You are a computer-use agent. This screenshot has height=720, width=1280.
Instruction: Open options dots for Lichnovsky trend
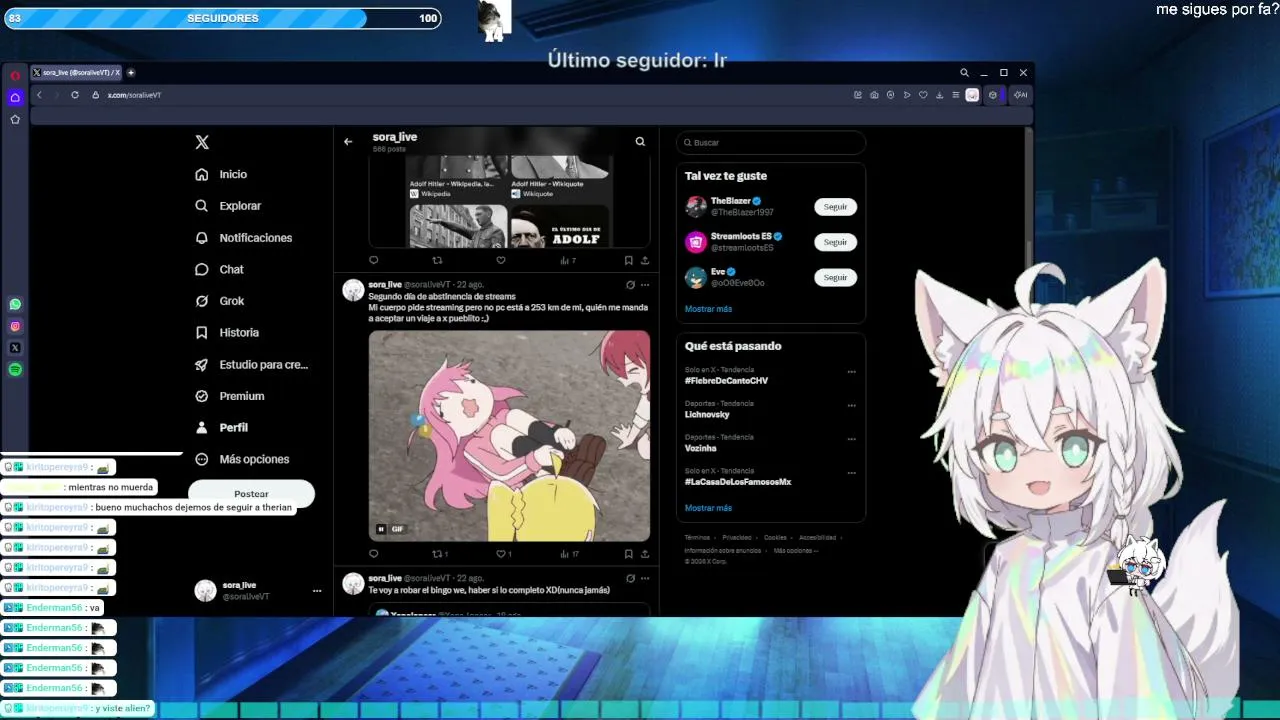pyautogui.click(x=852, y=406)
